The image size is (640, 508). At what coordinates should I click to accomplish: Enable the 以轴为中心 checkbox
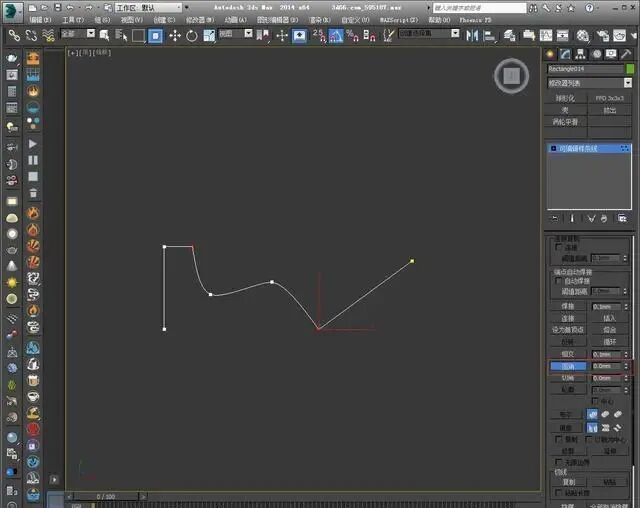589,439
